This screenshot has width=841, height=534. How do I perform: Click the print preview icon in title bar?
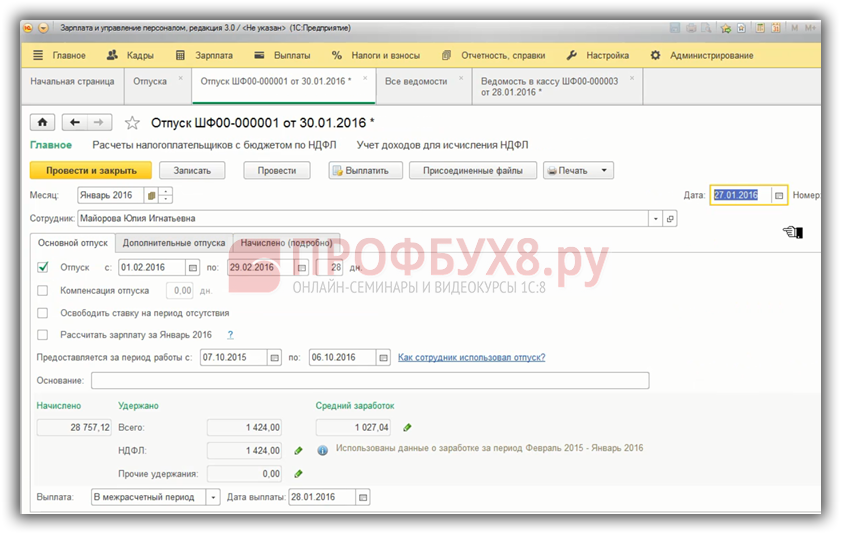pyautogui.click(x=706, y=28)
